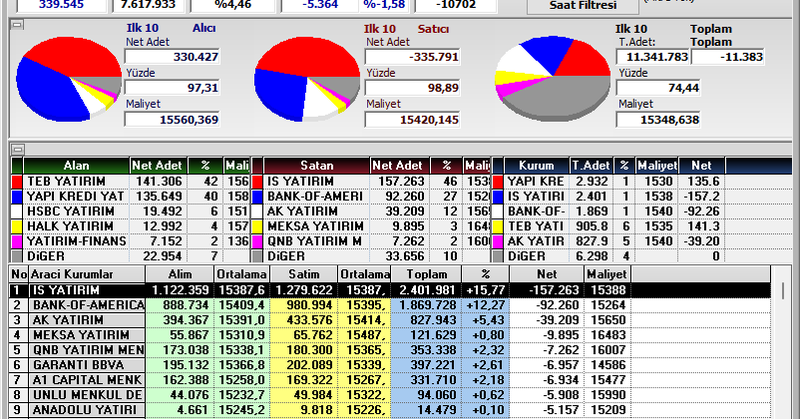The width and height of the screenshot is (800, 419).
Task: Click HSBC YATIRIM in Alan table
Action: click(70, 211)
